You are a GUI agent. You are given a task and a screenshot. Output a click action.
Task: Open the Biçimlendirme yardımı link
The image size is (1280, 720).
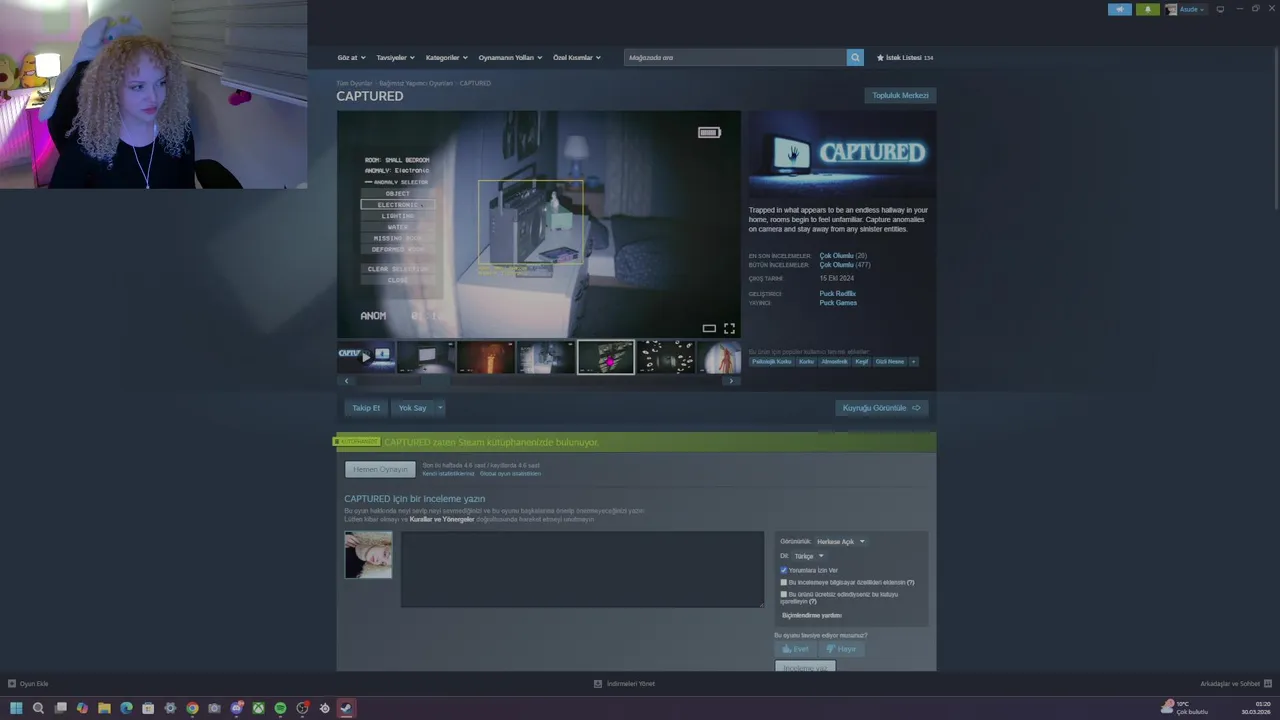pyautogui.click(x=812, y=615)
